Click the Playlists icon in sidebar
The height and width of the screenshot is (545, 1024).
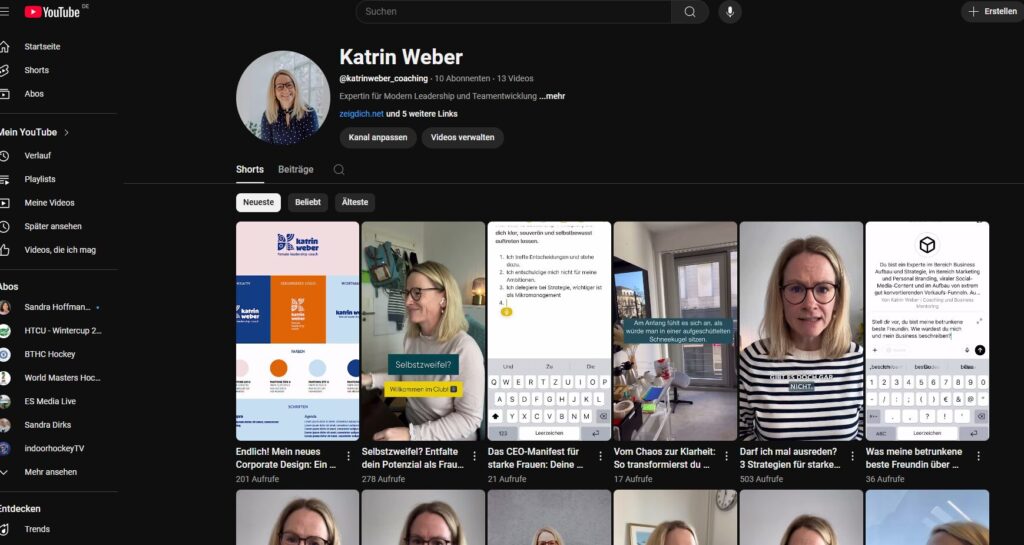point(5,179)
